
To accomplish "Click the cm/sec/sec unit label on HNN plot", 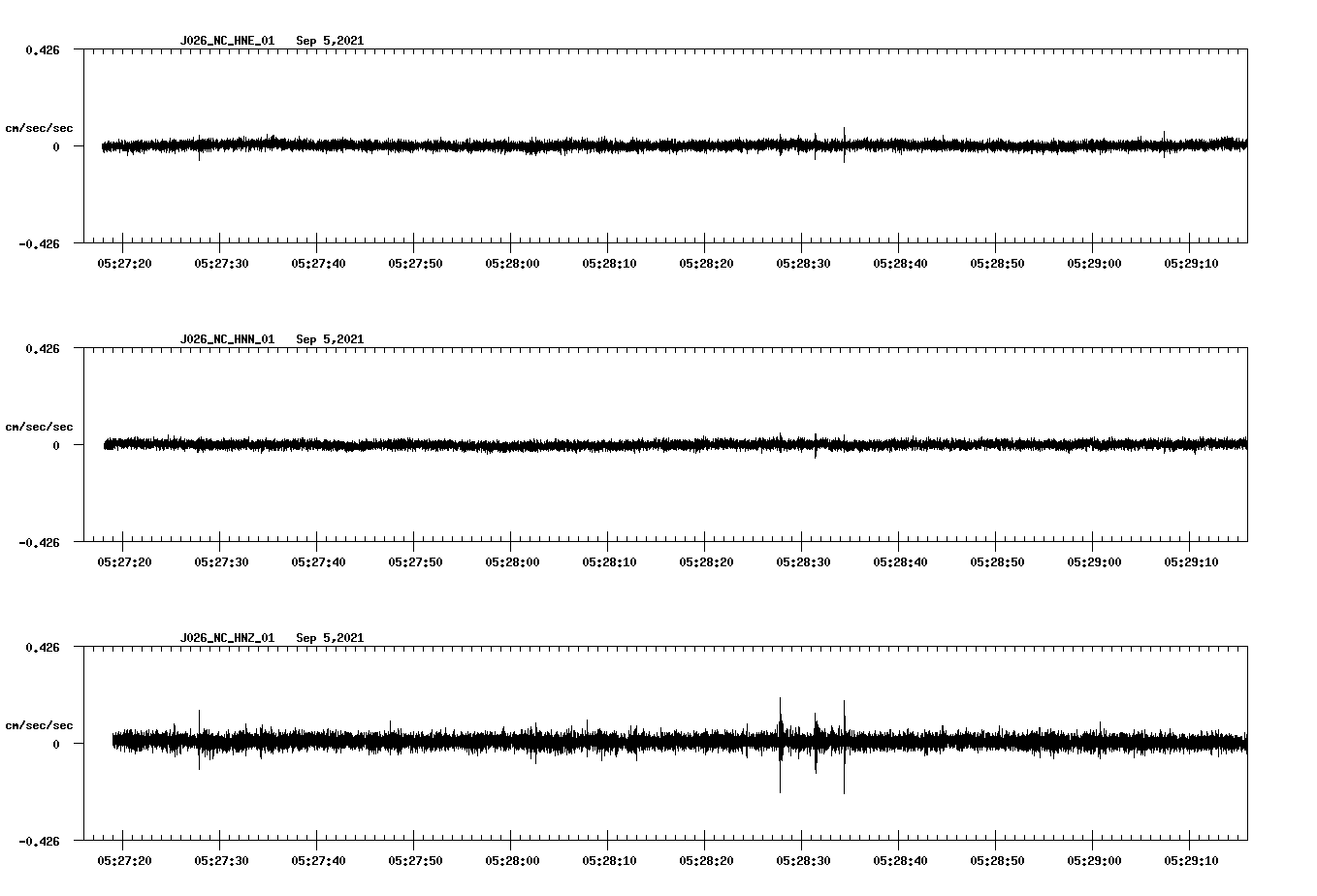I will pyautogui.click(x=39, y=427).
